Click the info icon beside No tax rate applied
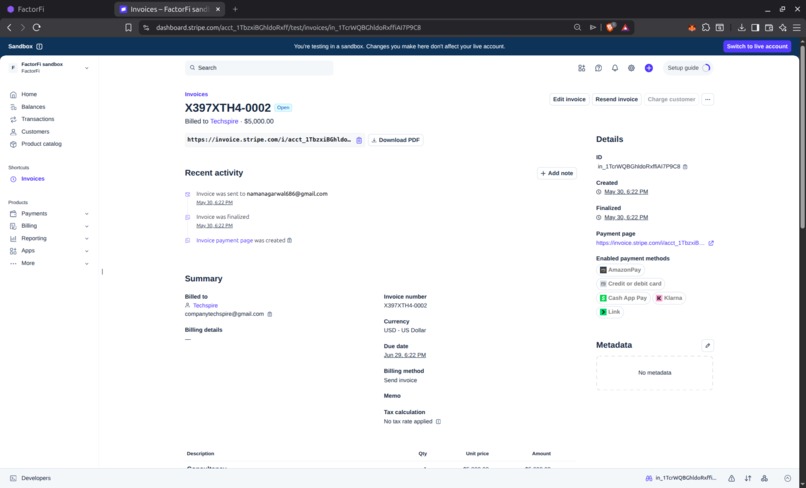This screenshot has height=488, width=806. pos(438,422)
